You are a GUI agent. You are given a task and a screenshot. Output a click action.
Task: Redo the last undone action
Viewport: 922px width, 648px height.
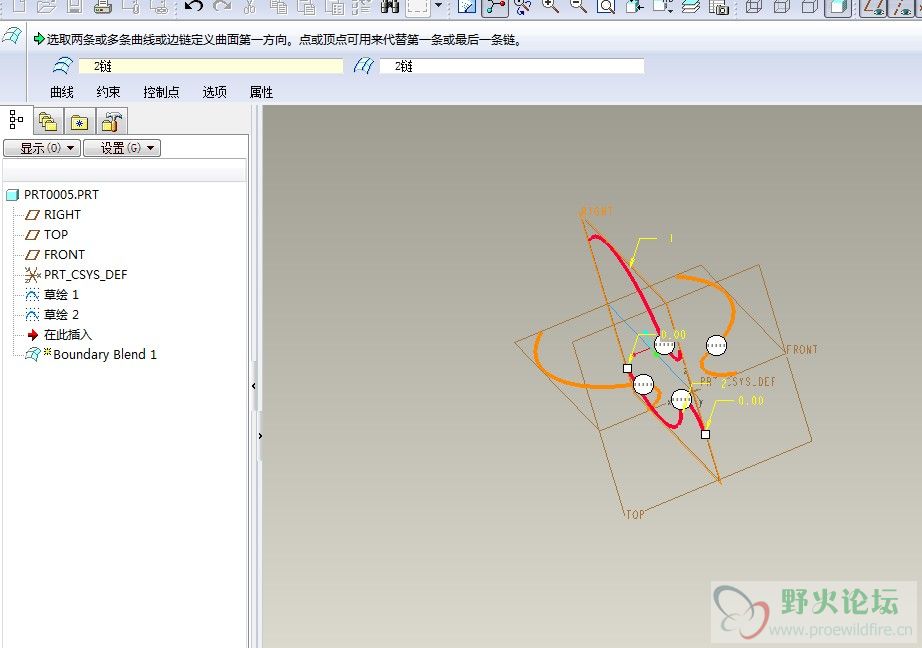coord(222,6)
